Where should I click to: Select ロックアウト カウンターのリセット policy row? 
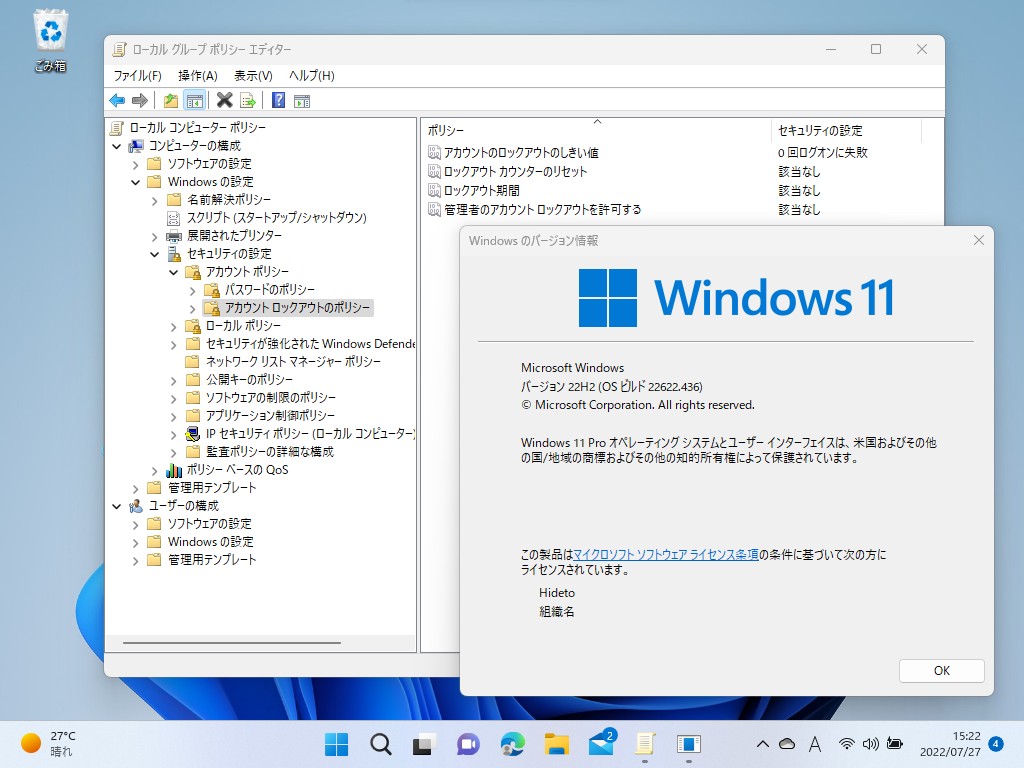coord(515,172)
